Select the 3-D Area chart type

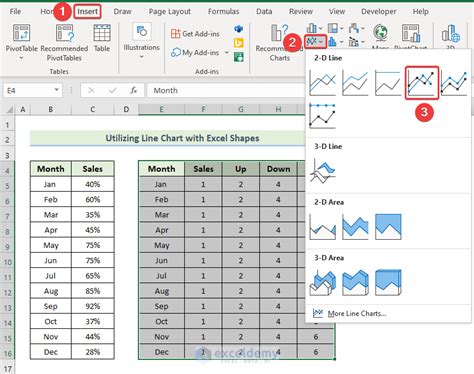(322, 283)
